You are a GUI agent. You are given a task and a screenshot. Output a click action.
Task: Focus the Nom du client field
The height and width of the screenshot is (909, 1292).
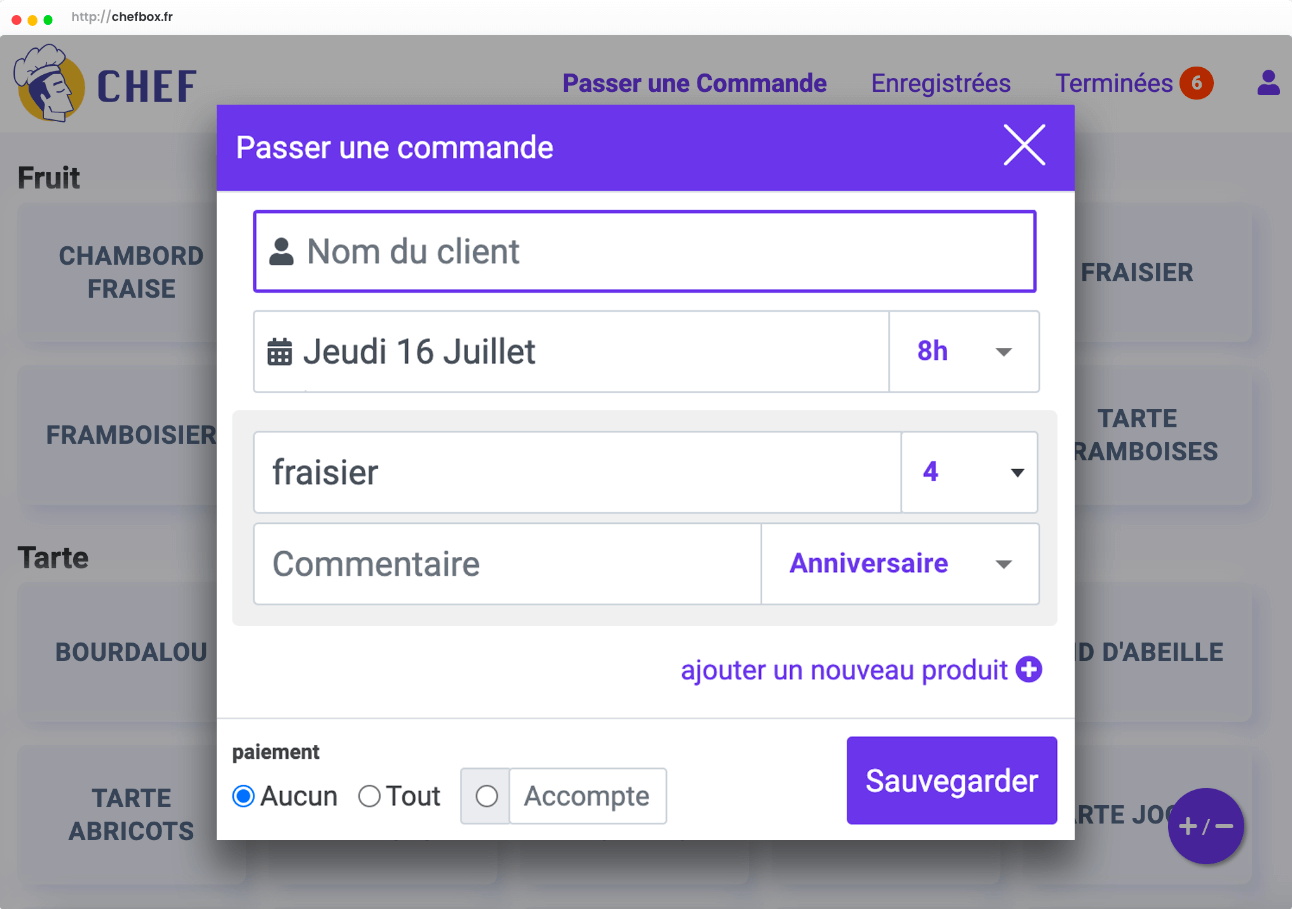point(660,252)
